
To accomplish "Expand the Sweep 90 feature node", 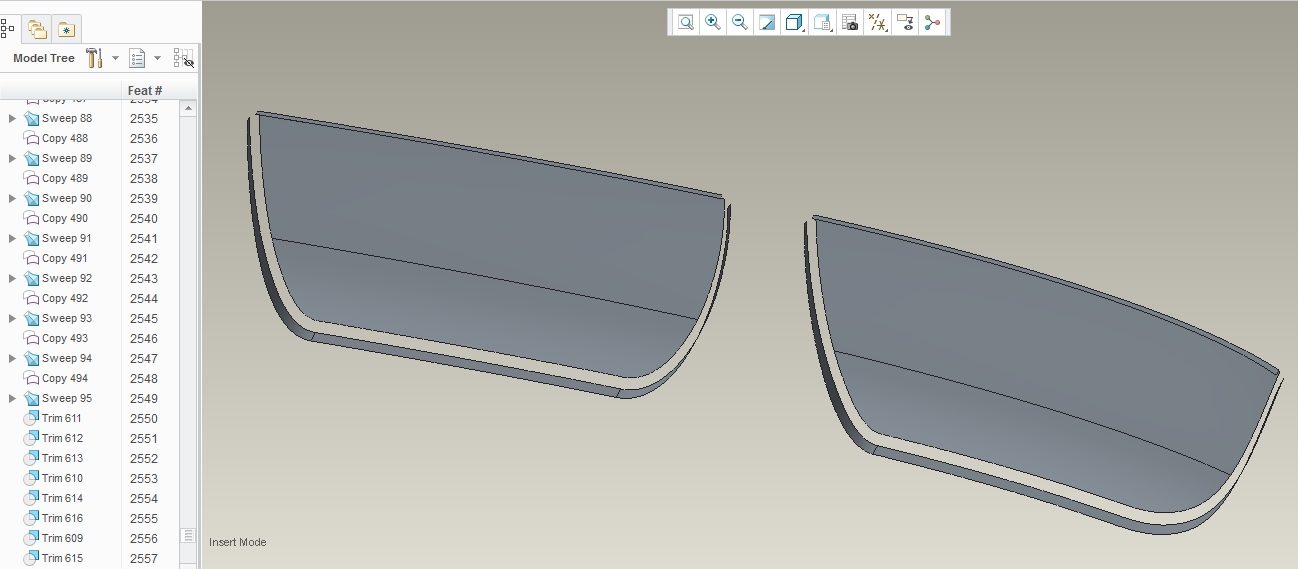I will point(12,198).
